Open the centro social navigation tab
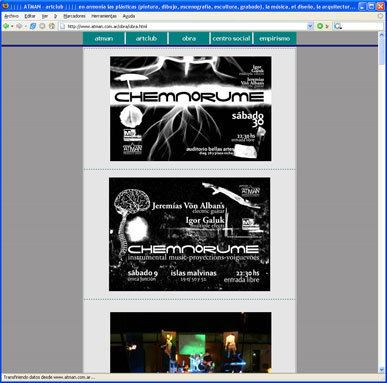The height and width of the screenshot is (383, 387). (x=231, y=38)
